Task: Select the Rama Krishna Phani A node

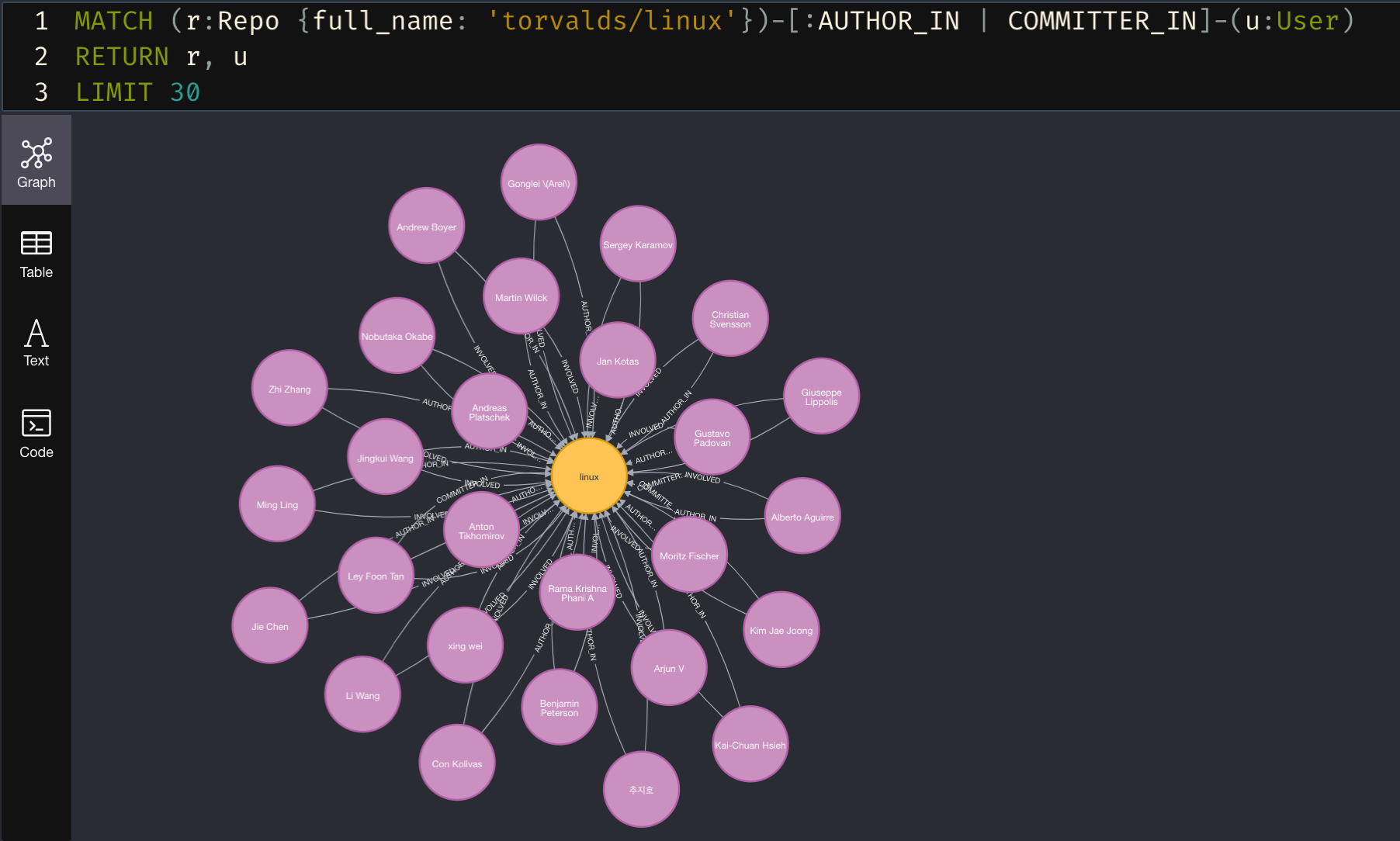Action: point(577,592)
